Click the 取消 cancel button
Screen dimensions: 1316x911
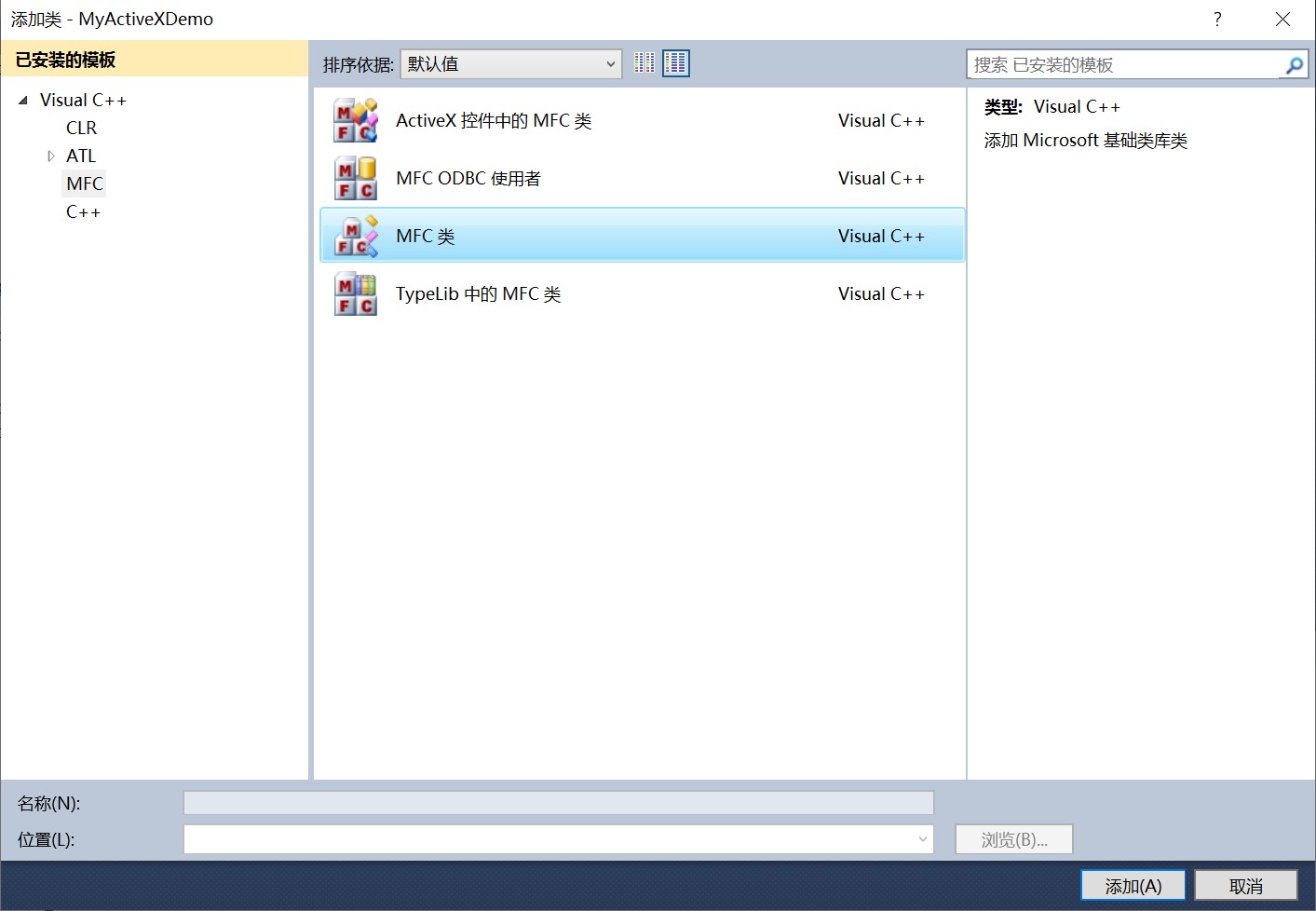(x=1246, y=886)
